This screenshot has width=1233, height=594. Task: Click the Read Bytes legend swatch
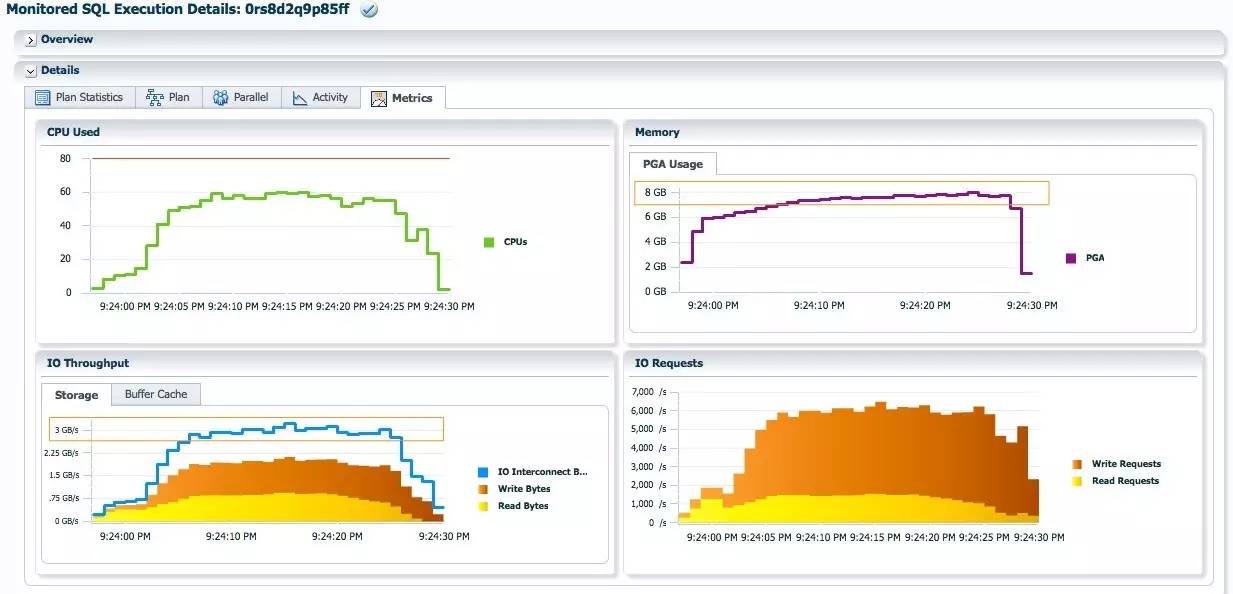click(483, 506)
